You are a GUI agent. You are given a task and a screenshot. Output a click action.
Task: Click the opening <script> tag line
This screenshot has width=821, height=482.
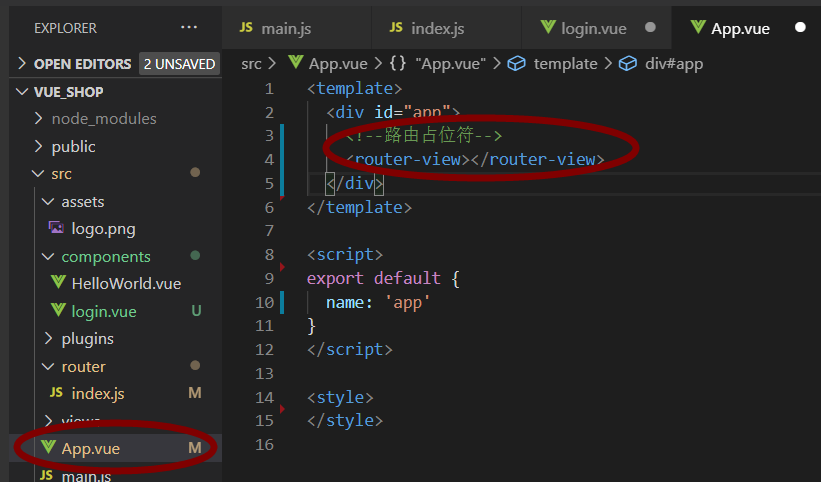point(345,255)
